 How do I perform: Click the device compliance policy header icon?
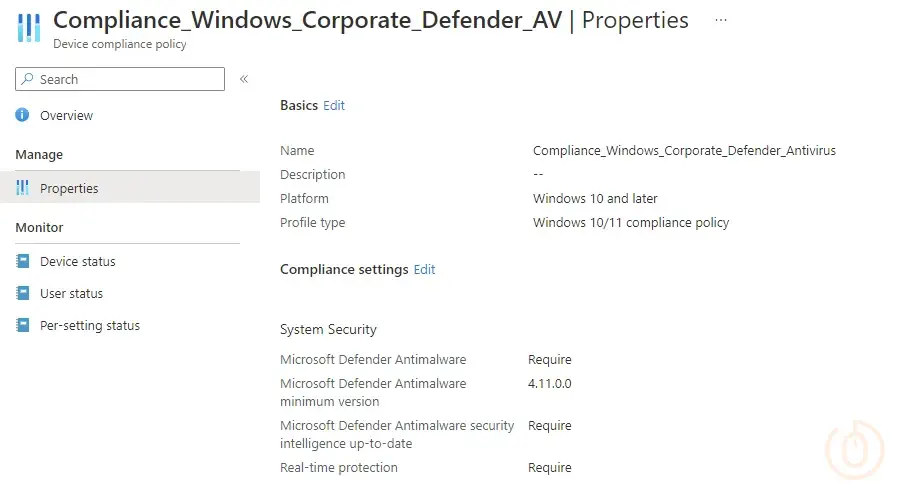pos(29,29)
